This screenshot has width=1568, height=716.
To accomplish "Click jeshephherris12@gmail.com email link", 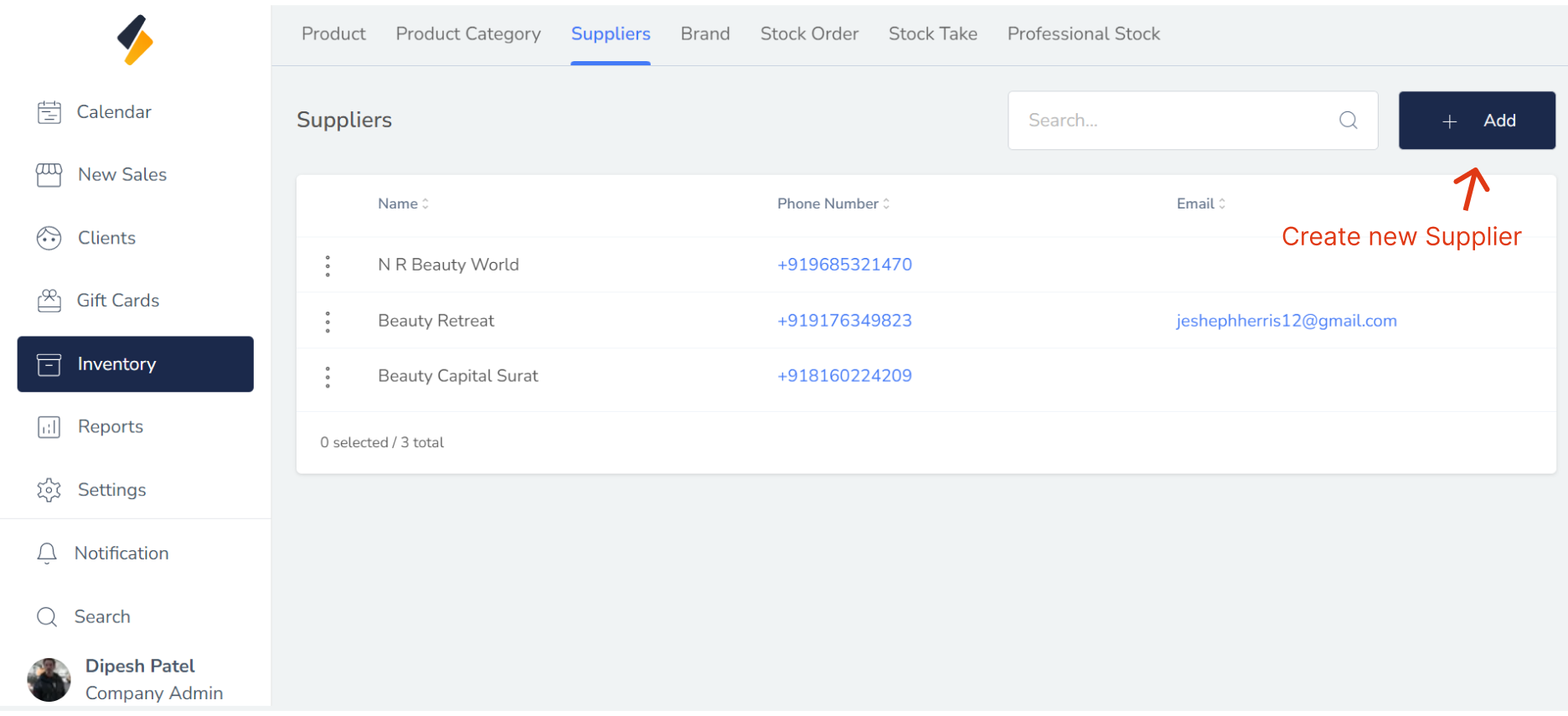I will 1286,321.
